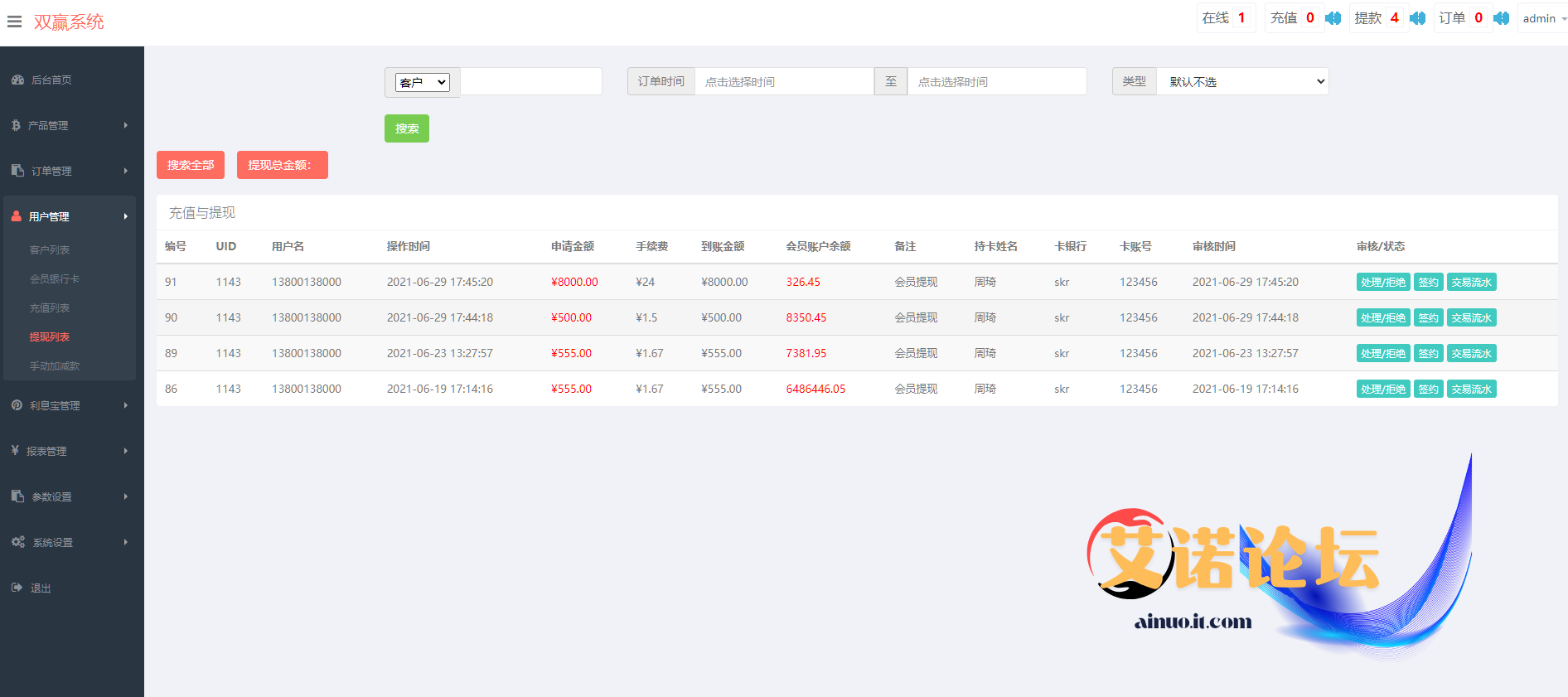Image resolution: width=1568 pixels, height=697 pixels.
Task: Open the 客户 search-type dropdown
Action: [x=423, y=82]
